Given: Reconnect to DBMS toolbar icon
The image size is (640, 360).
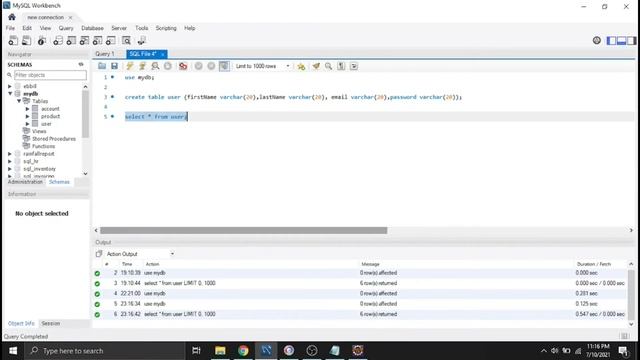Looking at the screenshot, I should pyautogui.click(x=142, y=40).
